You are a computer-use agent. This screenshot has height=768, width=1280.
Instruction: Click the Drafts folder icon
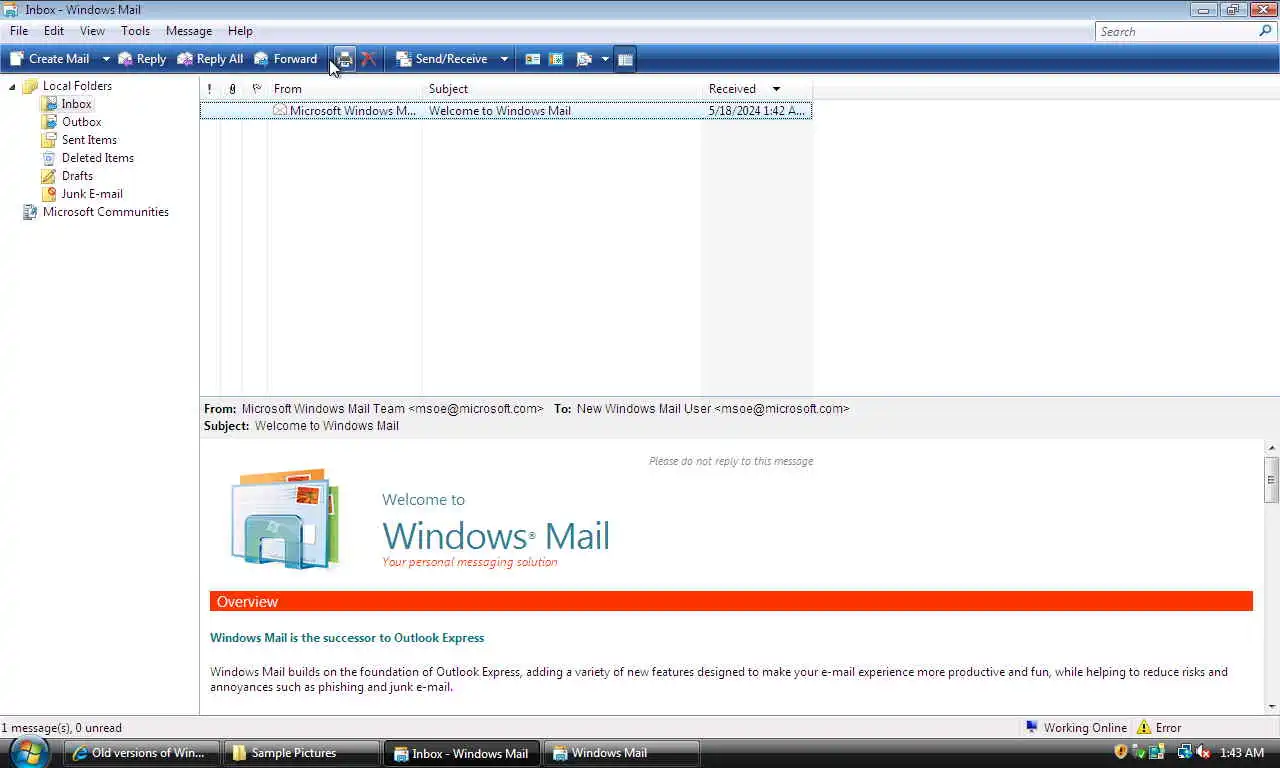(48, 176)
